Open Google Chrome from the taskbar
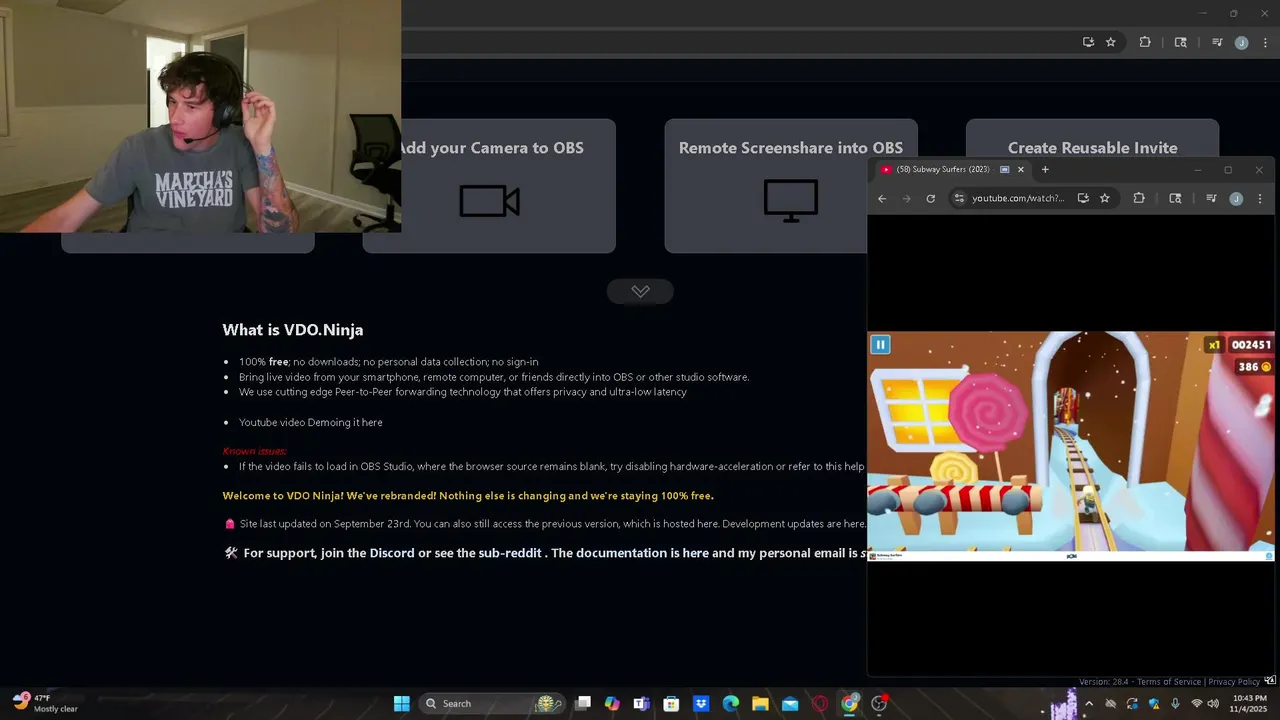This screenshot has width=1280, height=720. tap(849, 704)
